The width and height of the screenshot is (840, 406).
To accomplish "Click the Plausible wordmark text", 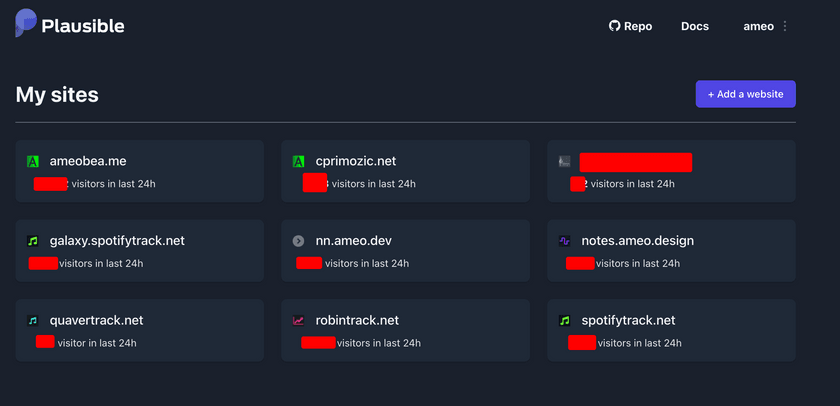I will tap(83, 26).
